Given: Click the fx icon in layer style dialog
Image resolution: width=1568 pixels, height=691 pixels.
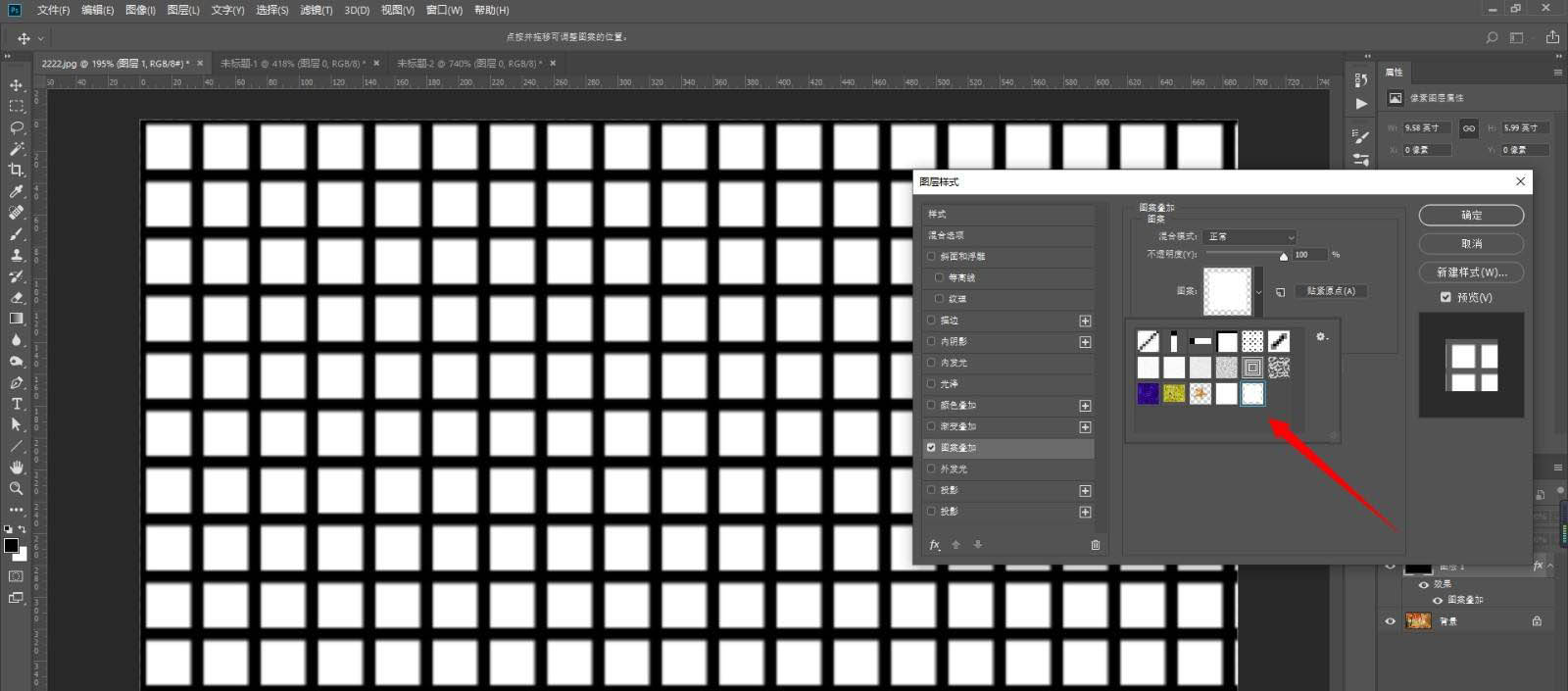Looking at the screenshot, I should [x=935, y=545].
